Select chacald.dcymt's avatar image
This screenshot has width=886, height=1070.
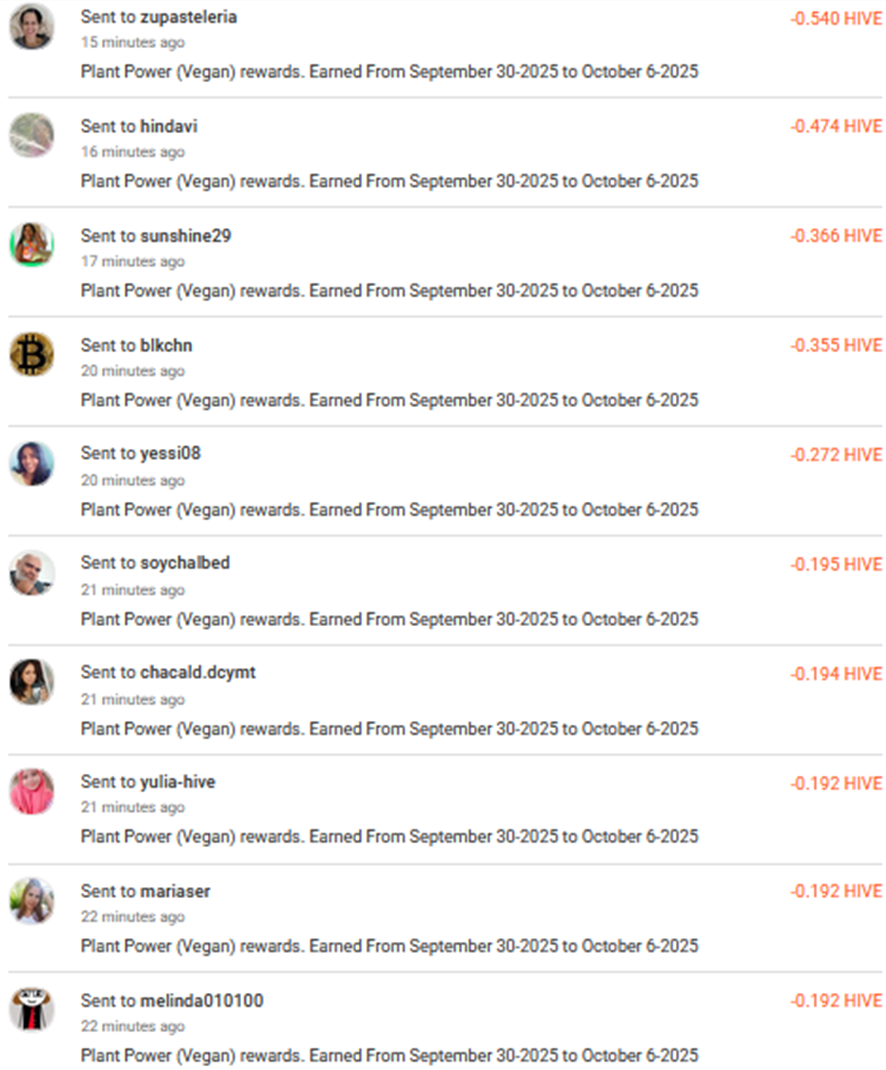click(32, 682)
